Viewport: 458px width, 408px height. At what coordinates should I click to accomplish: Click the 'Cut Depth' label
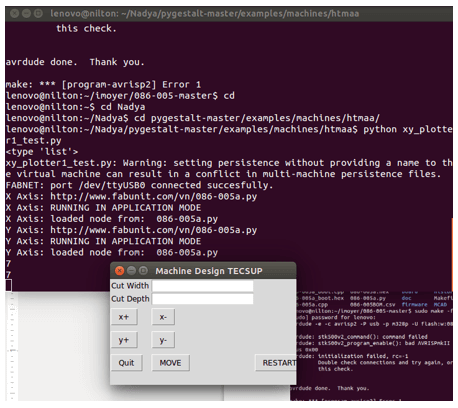tap(130, 299)
